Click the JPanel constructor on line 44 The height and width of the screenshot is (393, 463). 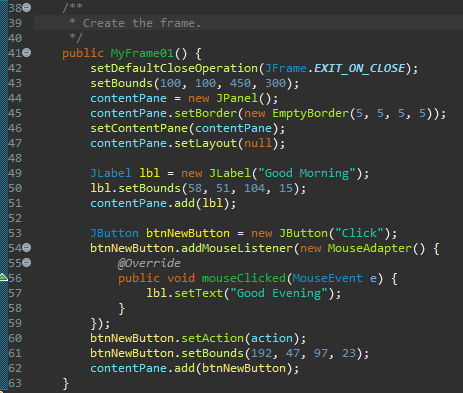[x=237, y=98]
